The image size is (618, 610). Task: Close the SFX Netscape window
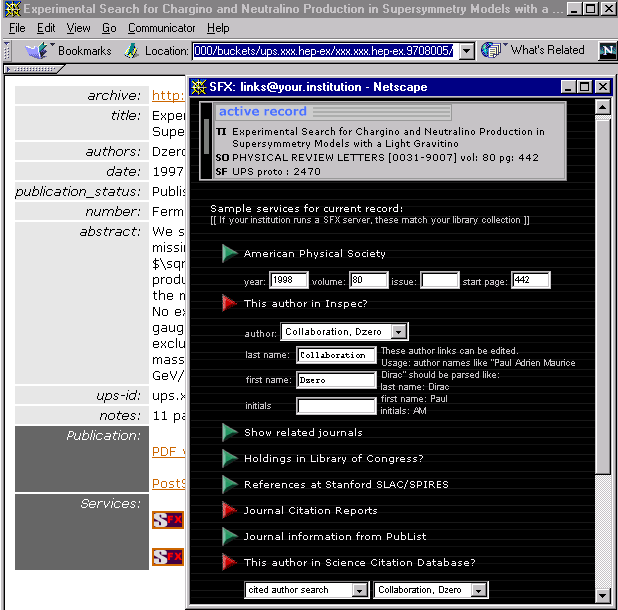[x=603, y=87]
